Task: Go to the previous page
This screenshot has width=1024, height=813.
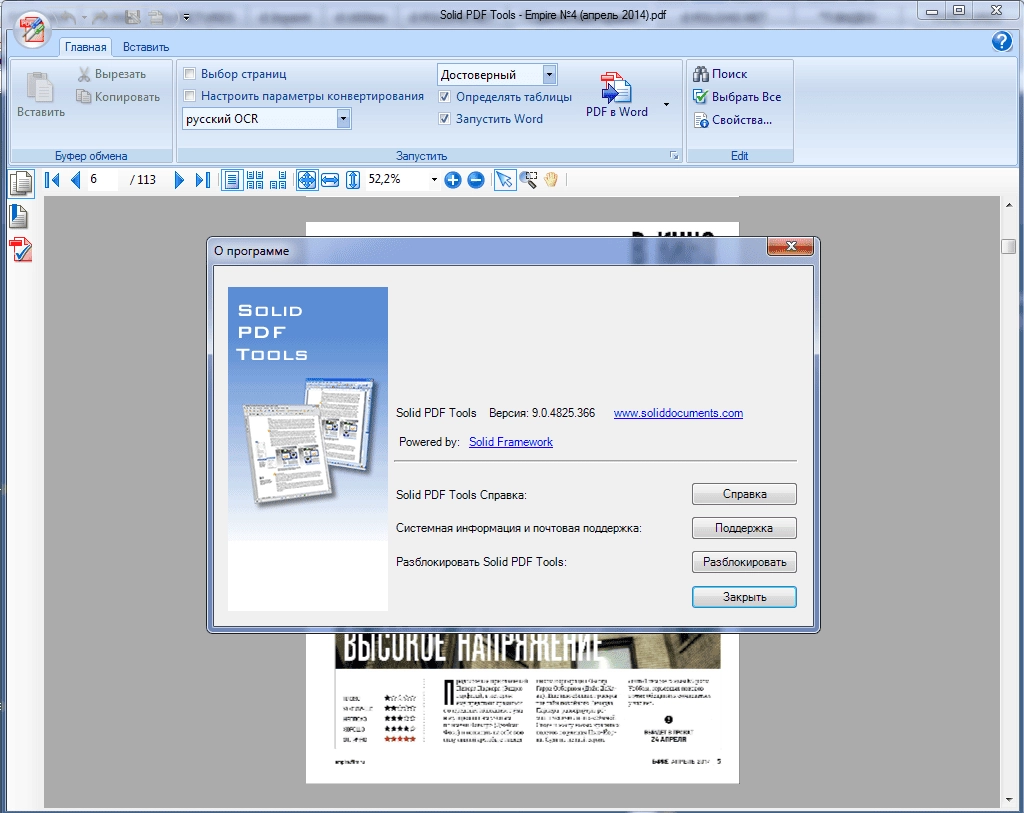Action: click(x=76, y=180)
